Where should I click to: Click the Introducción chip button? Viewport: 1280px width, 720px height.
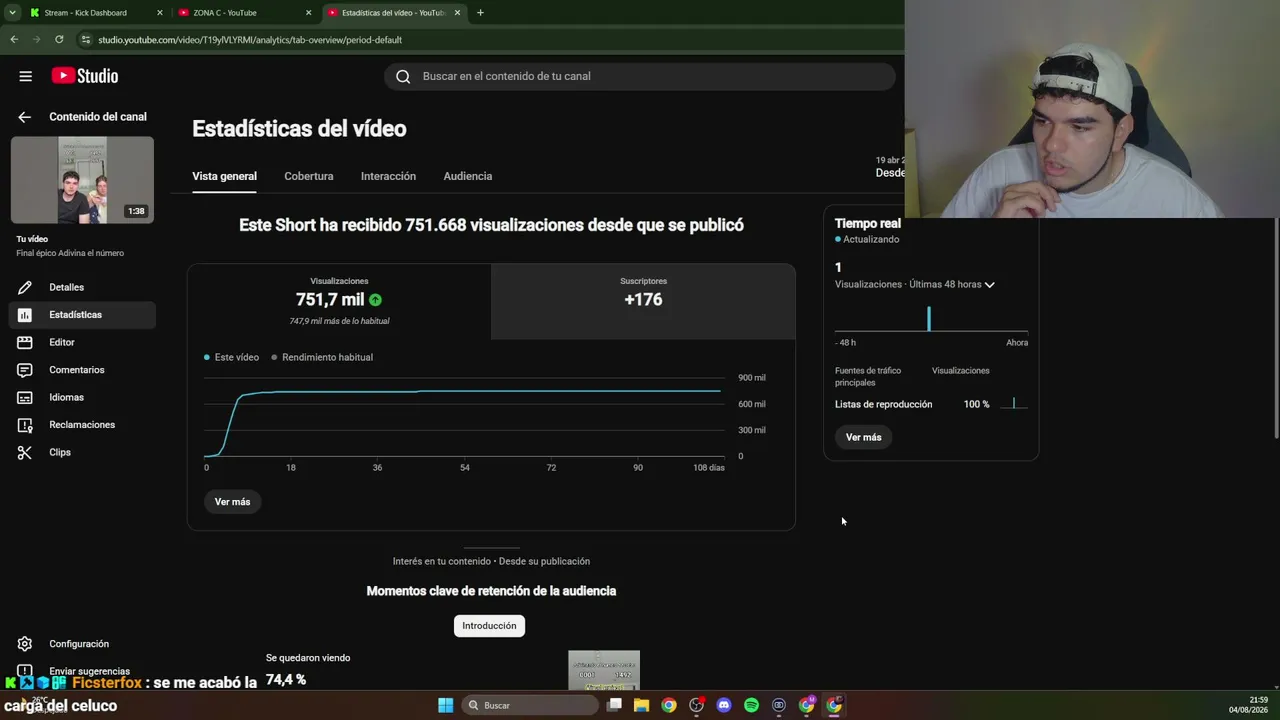click(489, 626)
